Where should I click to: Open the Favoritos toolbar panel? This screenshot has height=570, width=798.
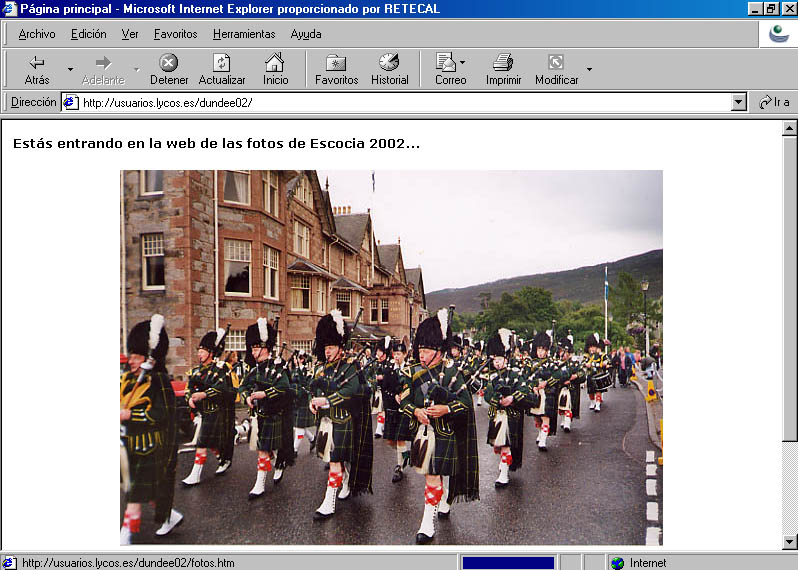[x=336, y=69]
